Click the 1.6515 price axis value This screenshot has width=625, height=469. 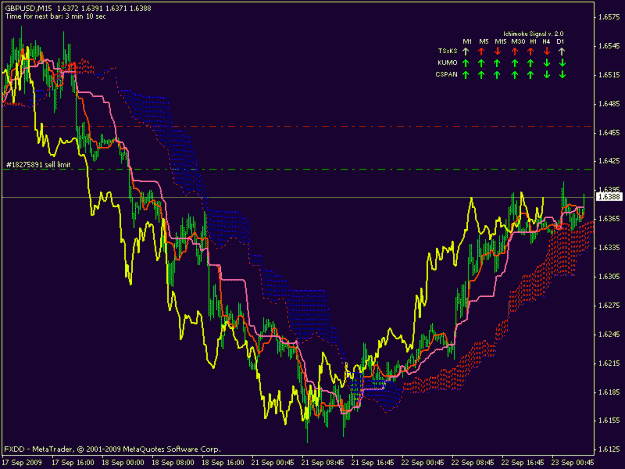(609, 75)
